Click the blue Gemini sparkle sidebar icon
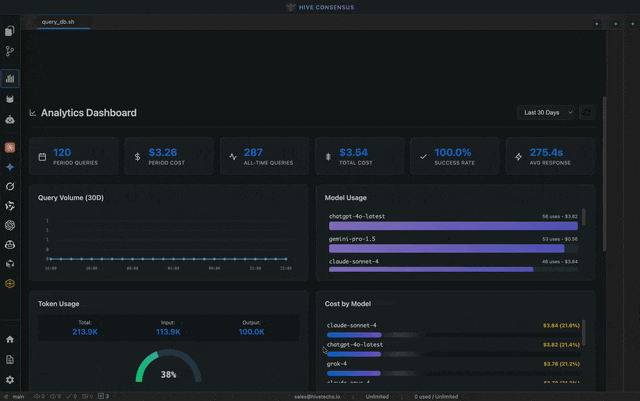This screenshot has height=401, width=640. (10, 167)
